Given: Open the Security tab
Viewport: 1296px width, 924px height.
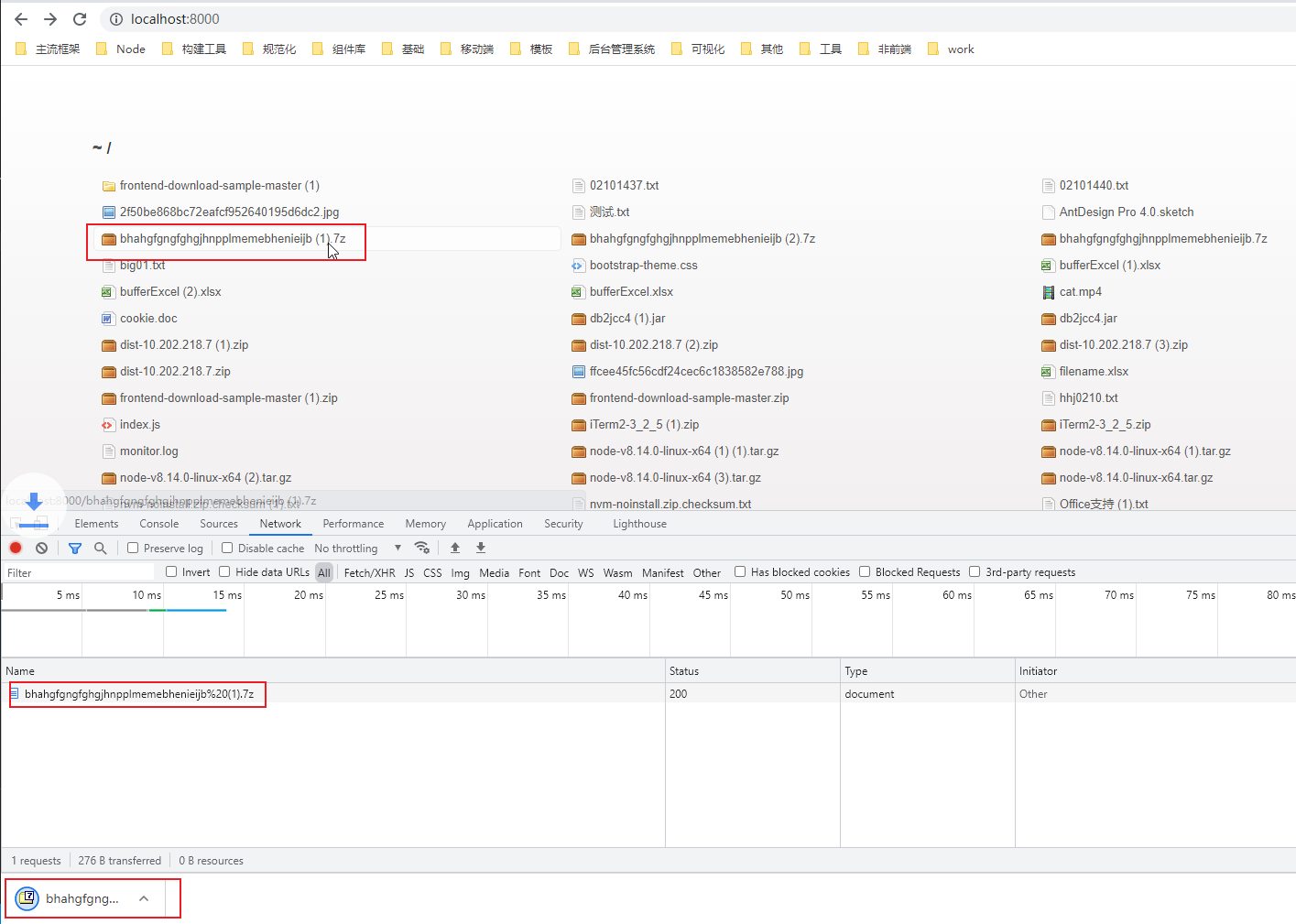Looking at the screenshot, I should [x=563, y=524].
